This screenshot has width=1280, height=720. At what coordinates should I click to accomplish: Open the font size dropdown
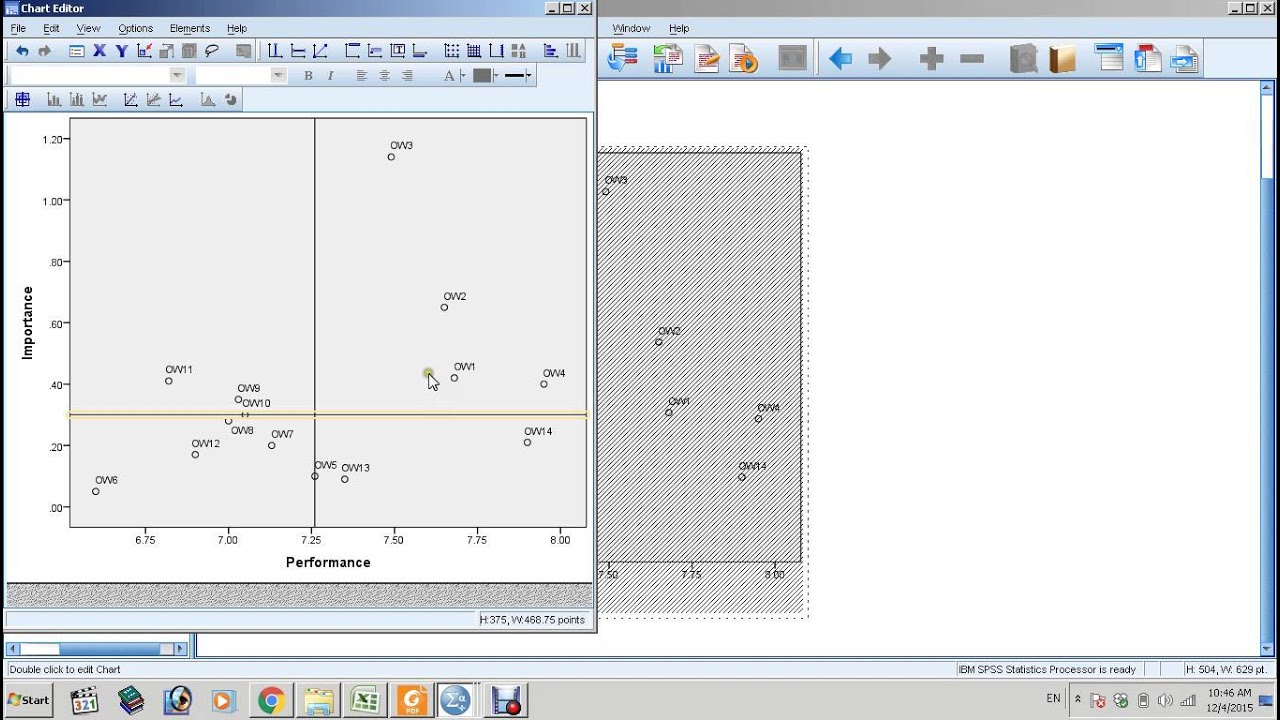point(279,75)
